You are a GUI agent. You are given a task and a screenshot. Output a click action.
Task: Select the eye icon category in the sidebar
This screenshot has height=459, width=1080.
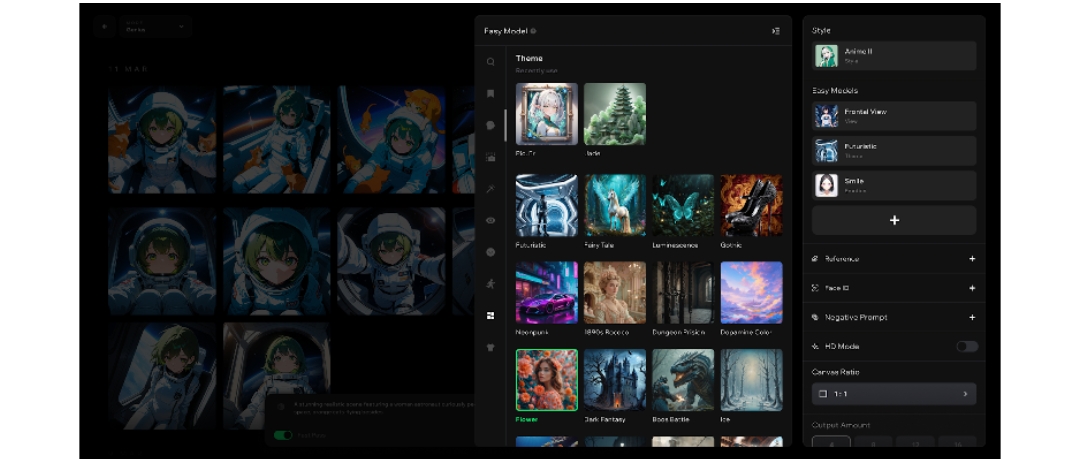(490, 220)
